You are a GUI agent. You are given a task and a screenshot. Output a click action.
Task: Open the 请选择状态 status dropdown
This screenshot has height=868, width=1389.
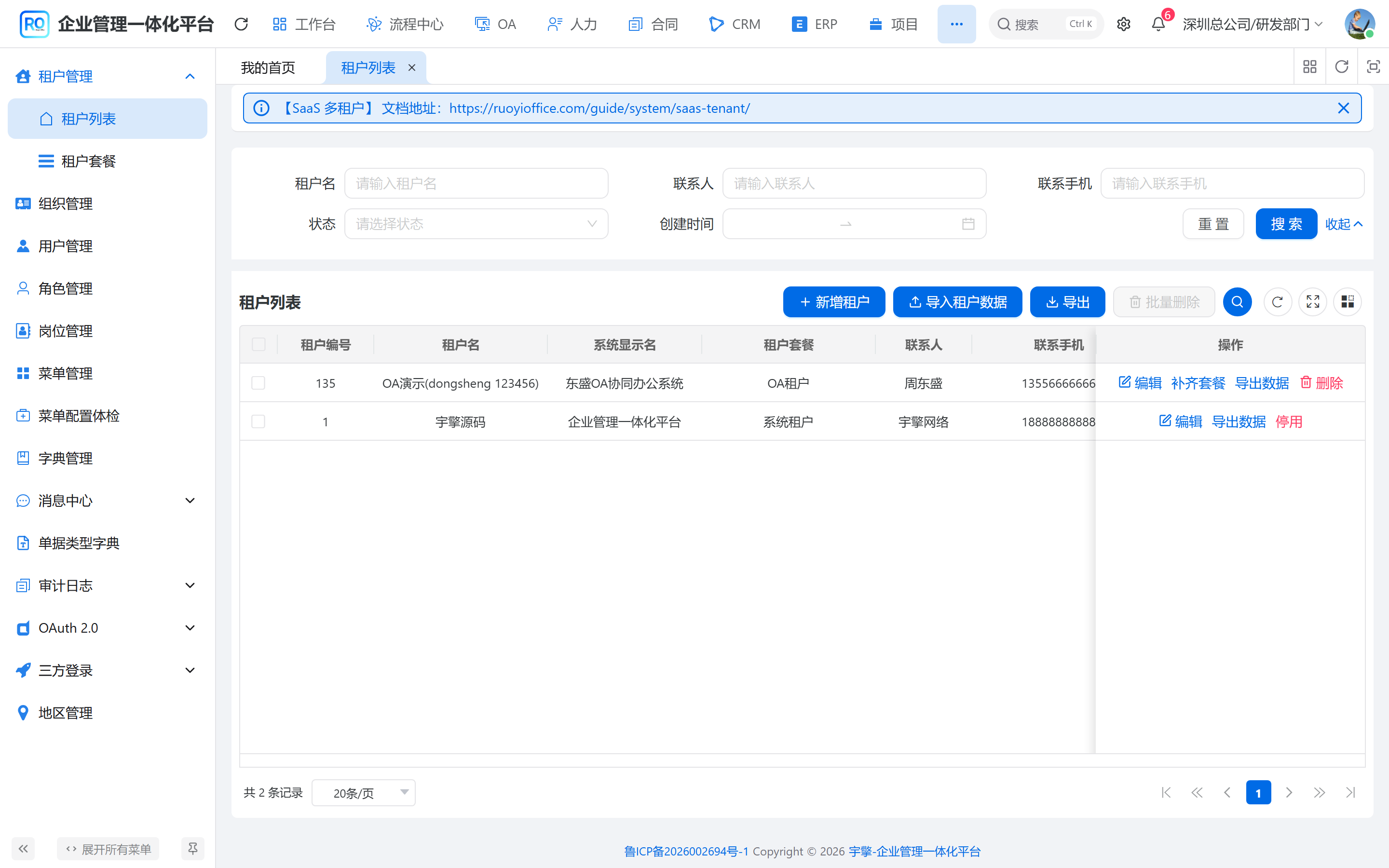tap(476, 224)
